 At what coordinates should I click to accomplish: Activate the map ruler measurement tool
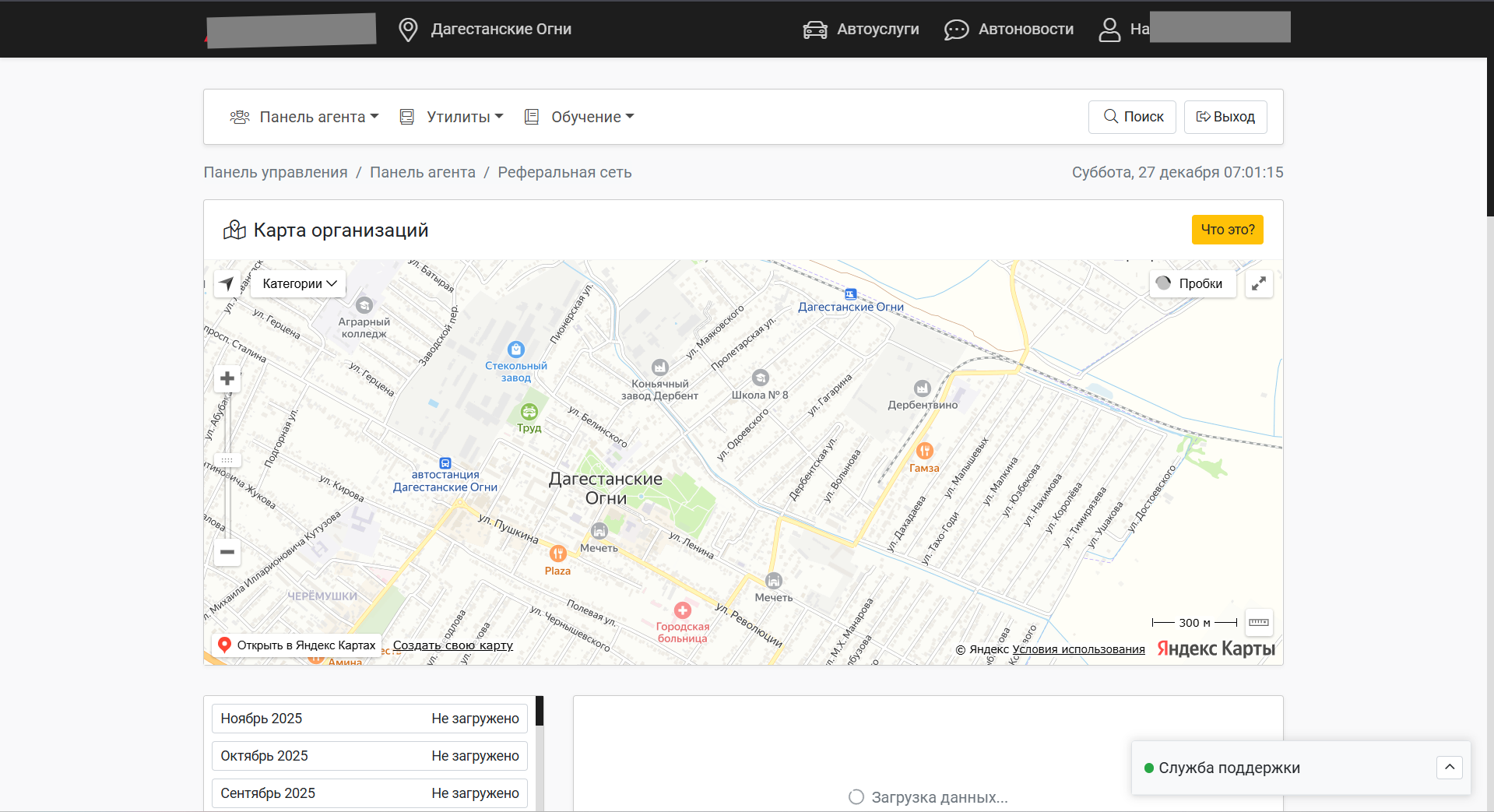[x=1259, y=622]
